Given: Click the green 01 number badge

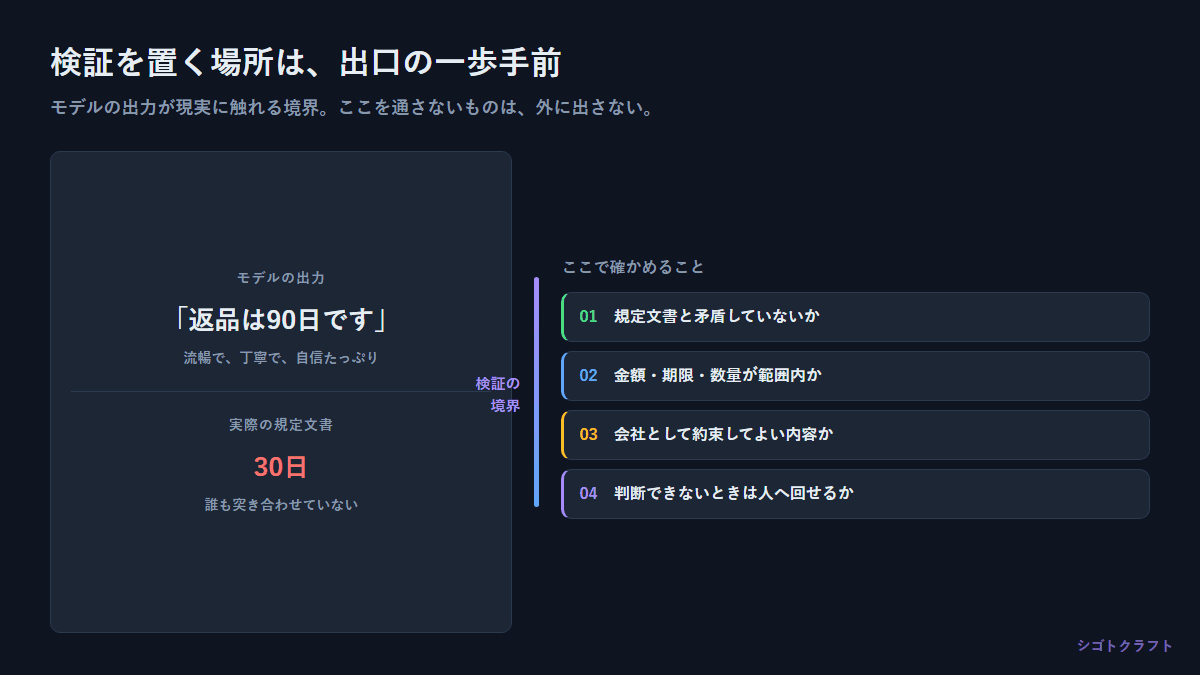Looking at the screenshot, I should [x=588, y=317].
